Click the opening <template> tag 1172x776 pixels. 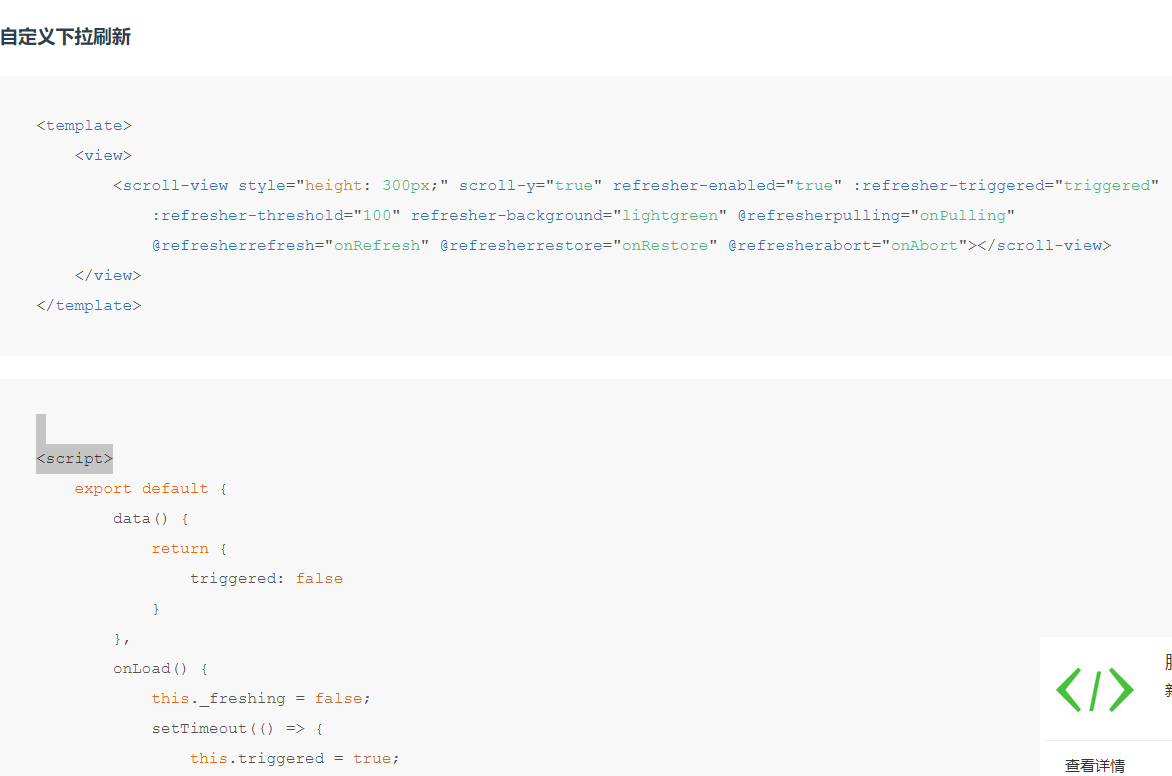pyautogui.click(x=84, y=126)
